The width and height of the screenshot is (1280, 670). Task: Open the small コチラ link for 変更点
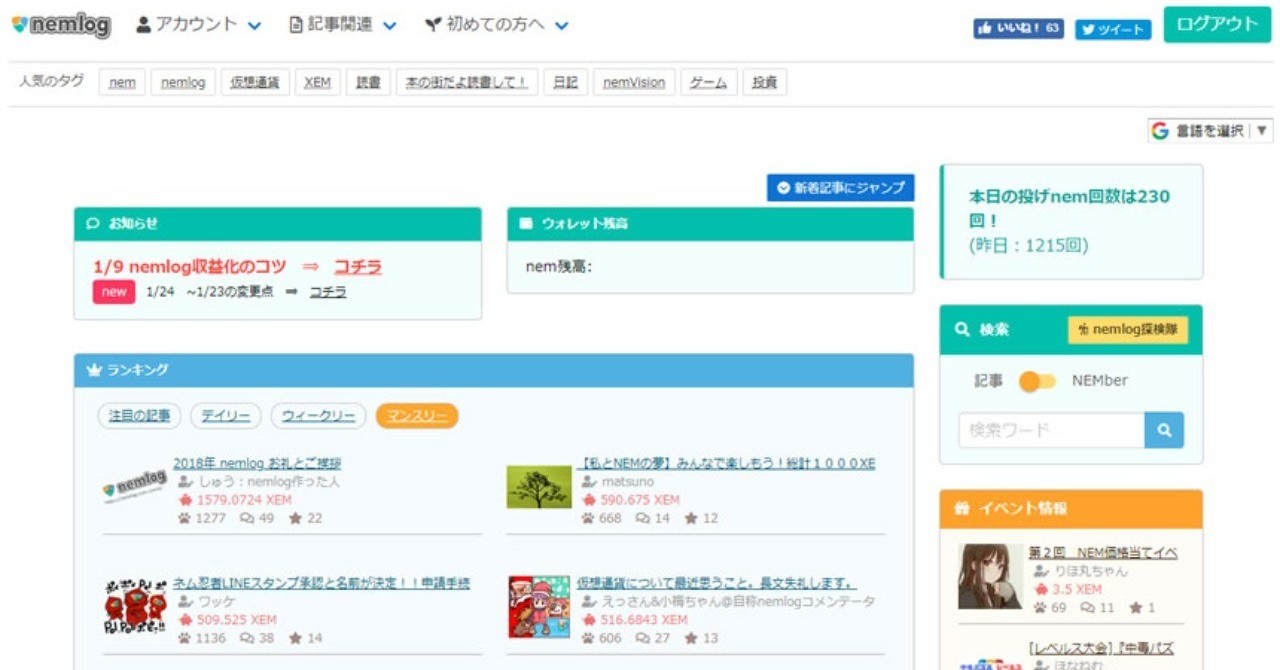pyautogui.click(x=328, y=292)
